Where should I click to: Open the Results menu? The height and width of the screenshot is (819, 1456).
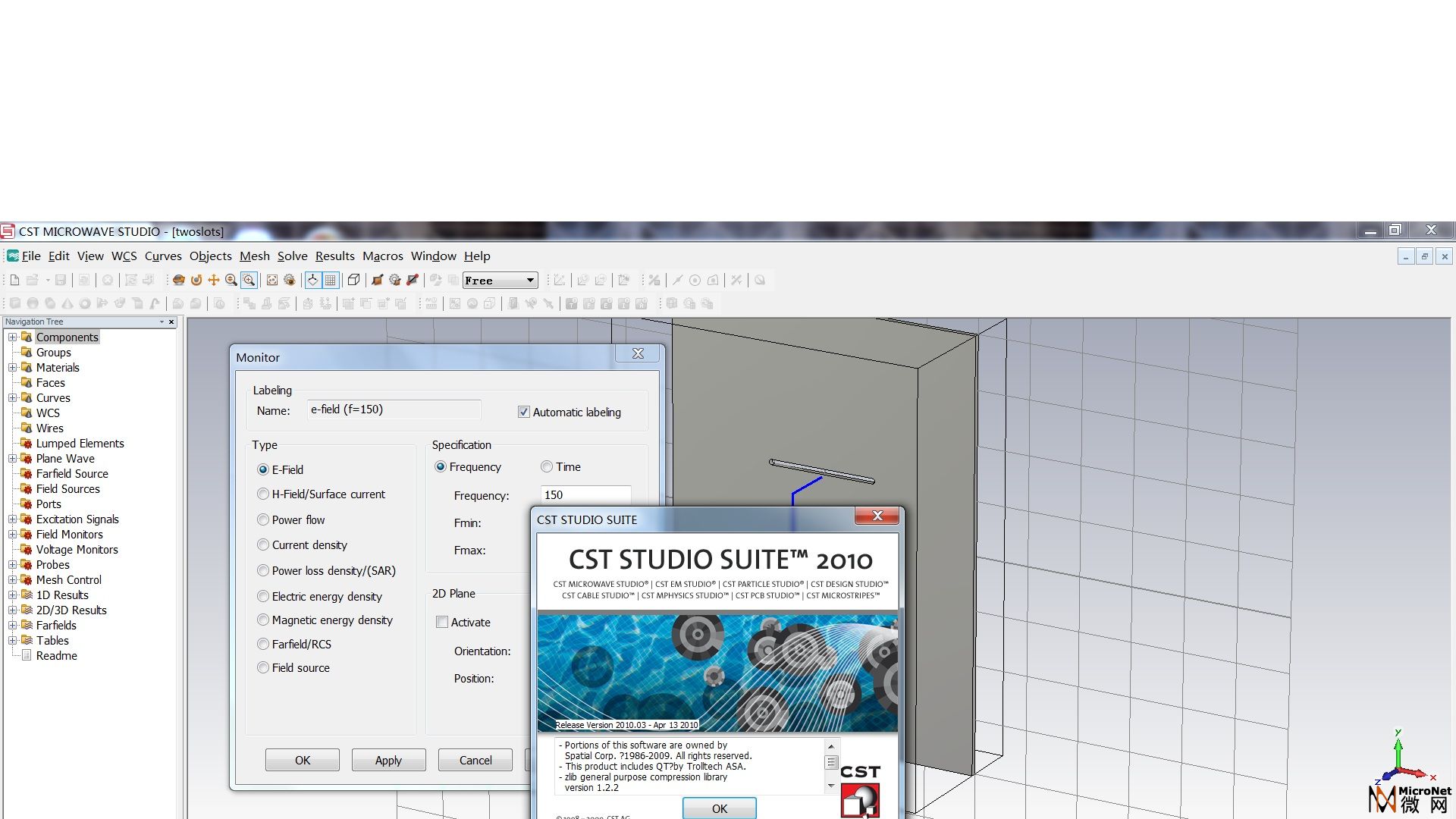335,256
